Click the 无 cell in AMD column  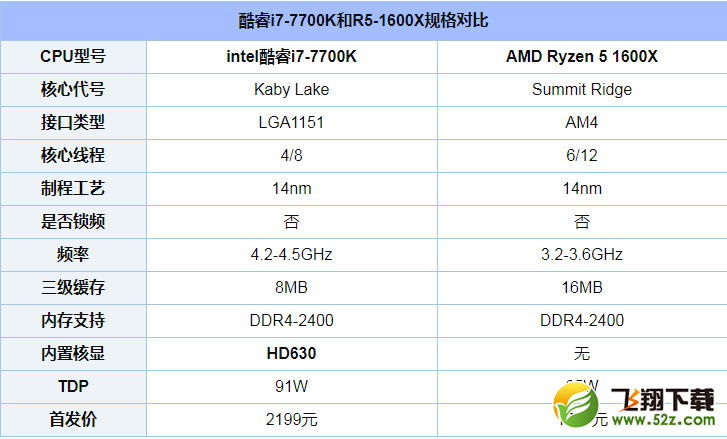pyautogui.click(x=582, y=354)
